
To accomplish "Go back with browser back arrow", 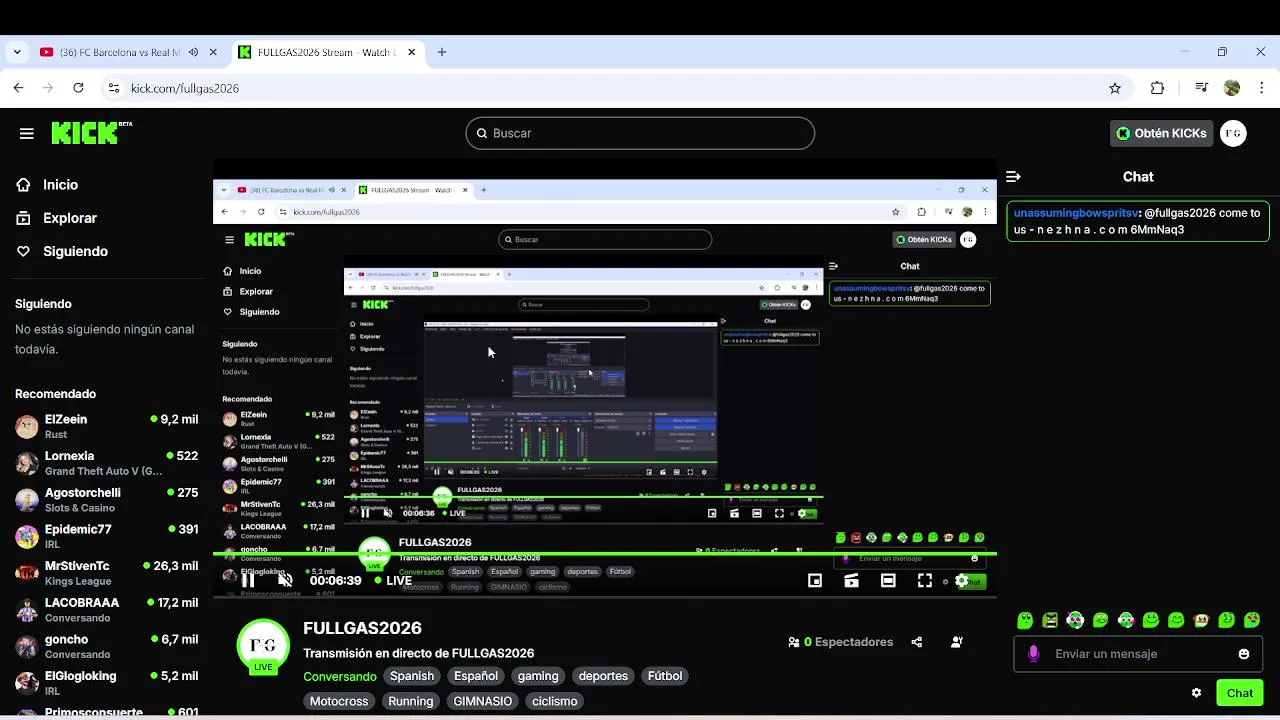I will pos(18,88).
